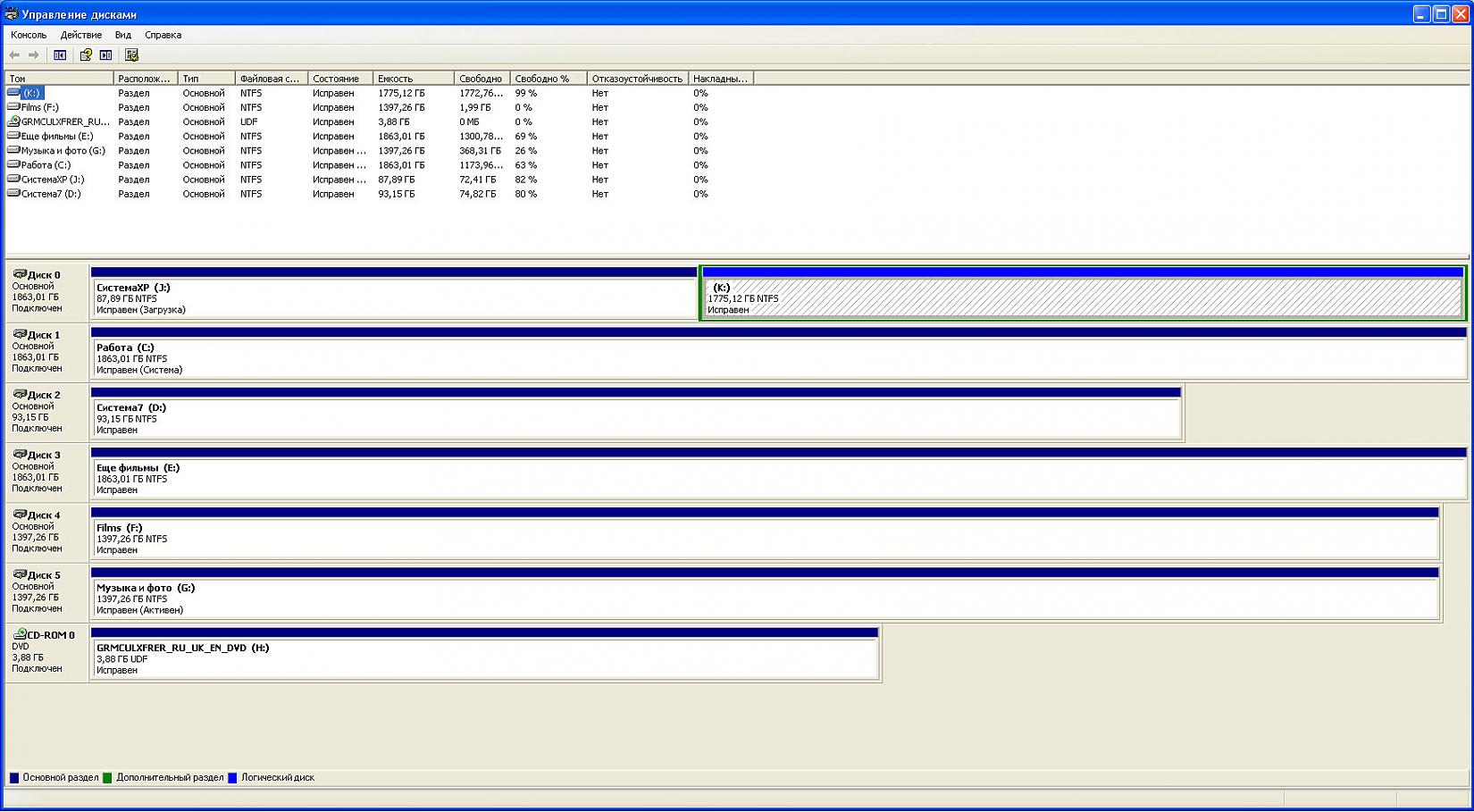
Task: Click the Show/Hide console tree toolbar icon
Action: click(x=60, y=55)
